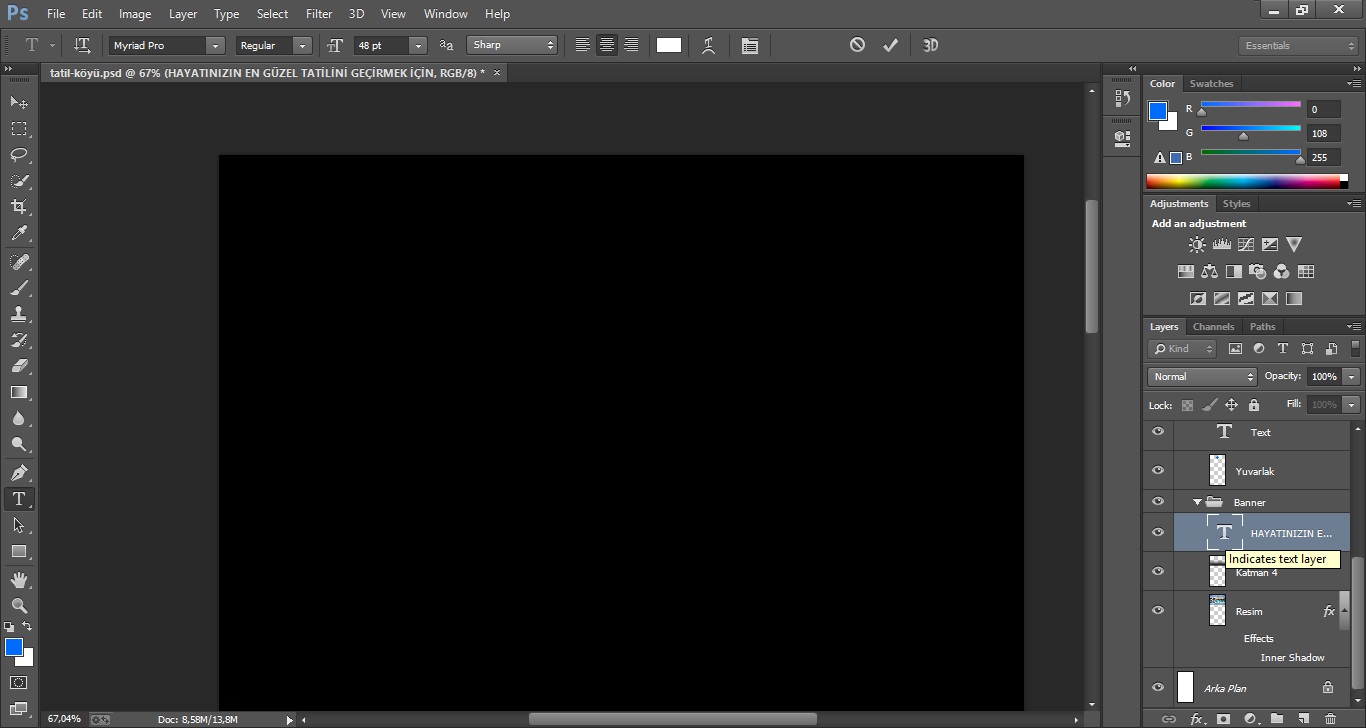
Task: Open the anti-aliasing Sharp dropdown
Action: (512, 45)
